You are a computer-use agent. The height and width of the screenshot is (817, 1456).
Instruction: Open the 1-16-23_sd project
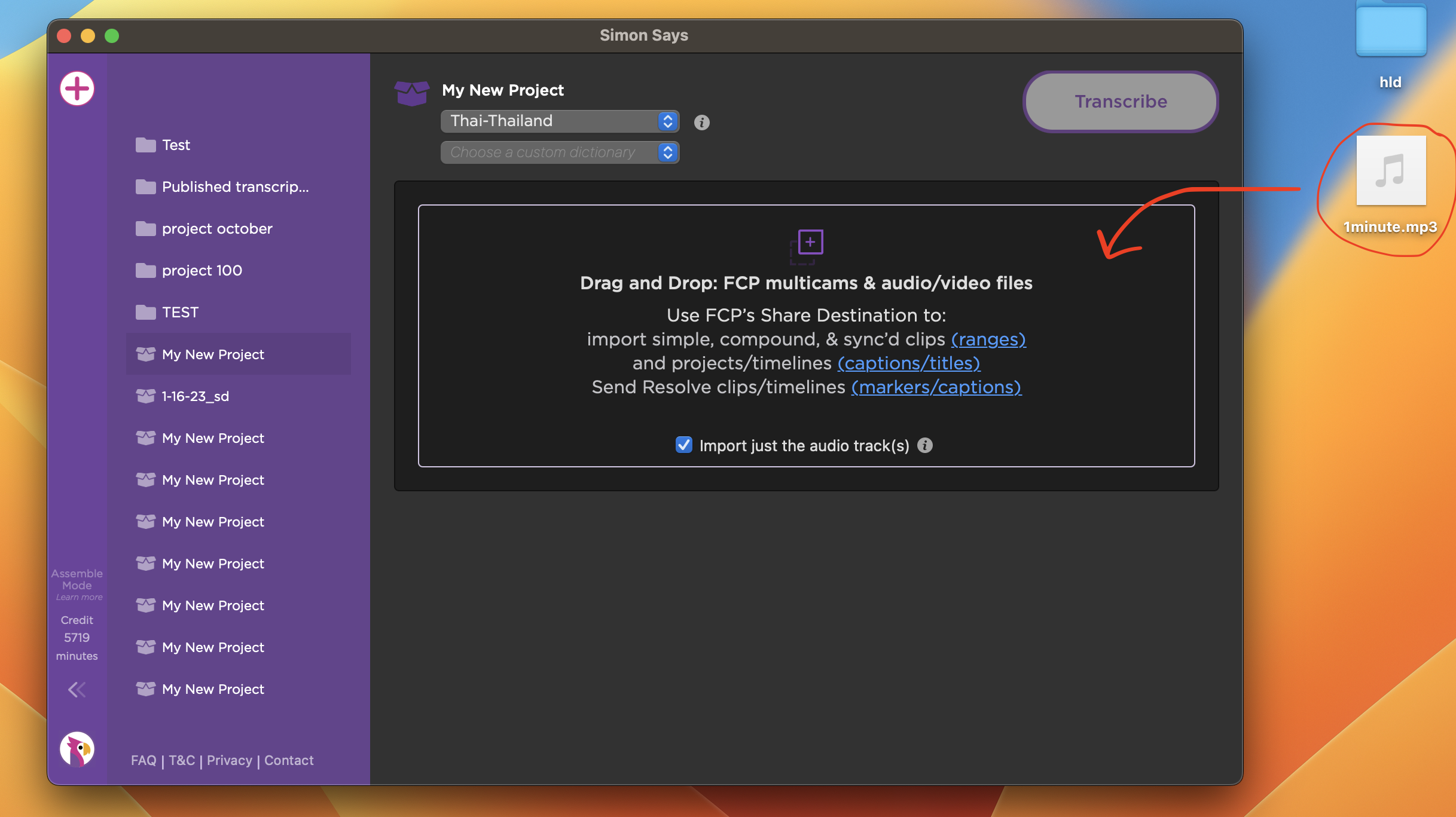point(239,396)
